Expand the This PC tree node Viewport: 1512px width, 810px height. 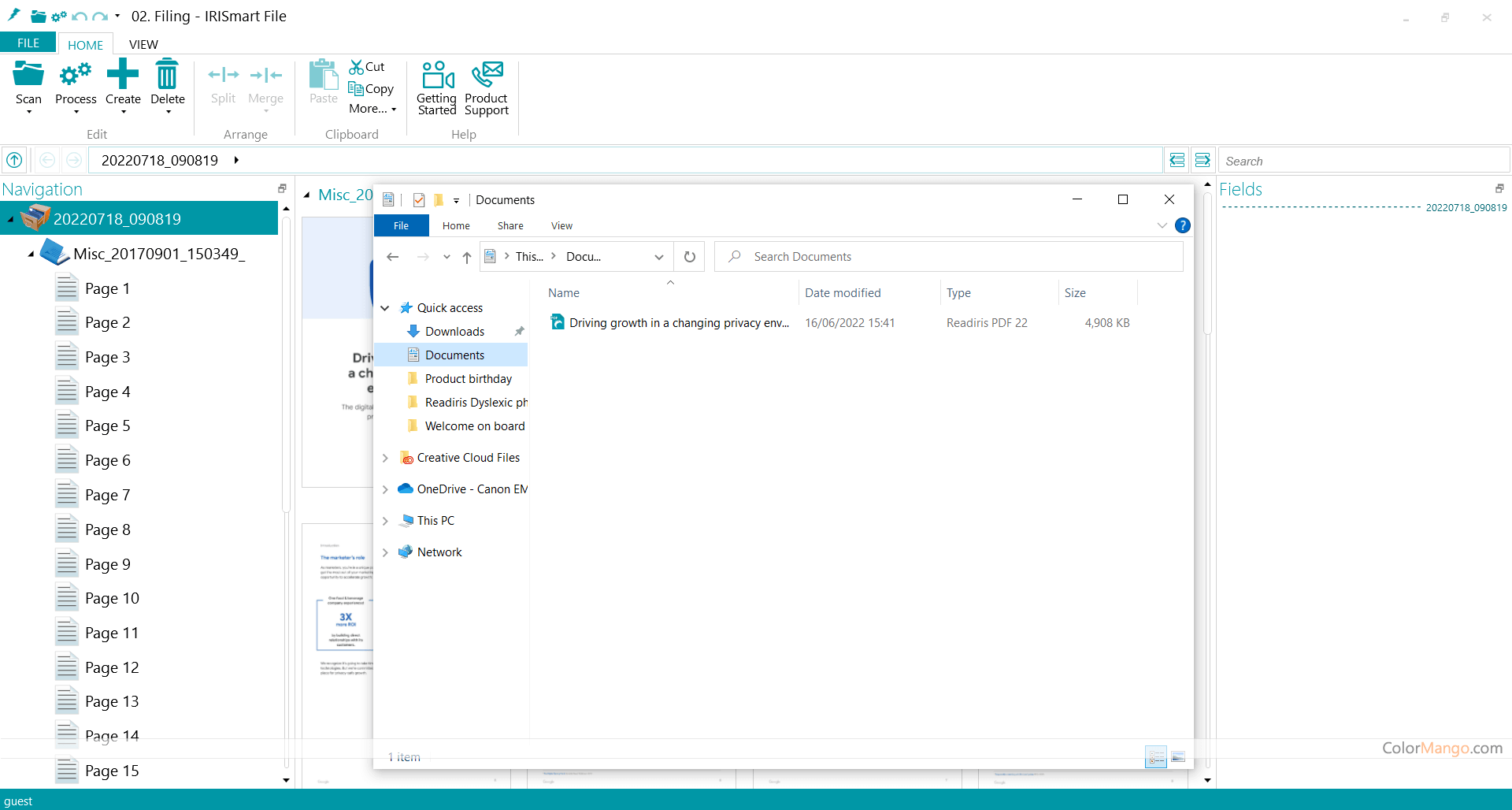pos(385,521)
